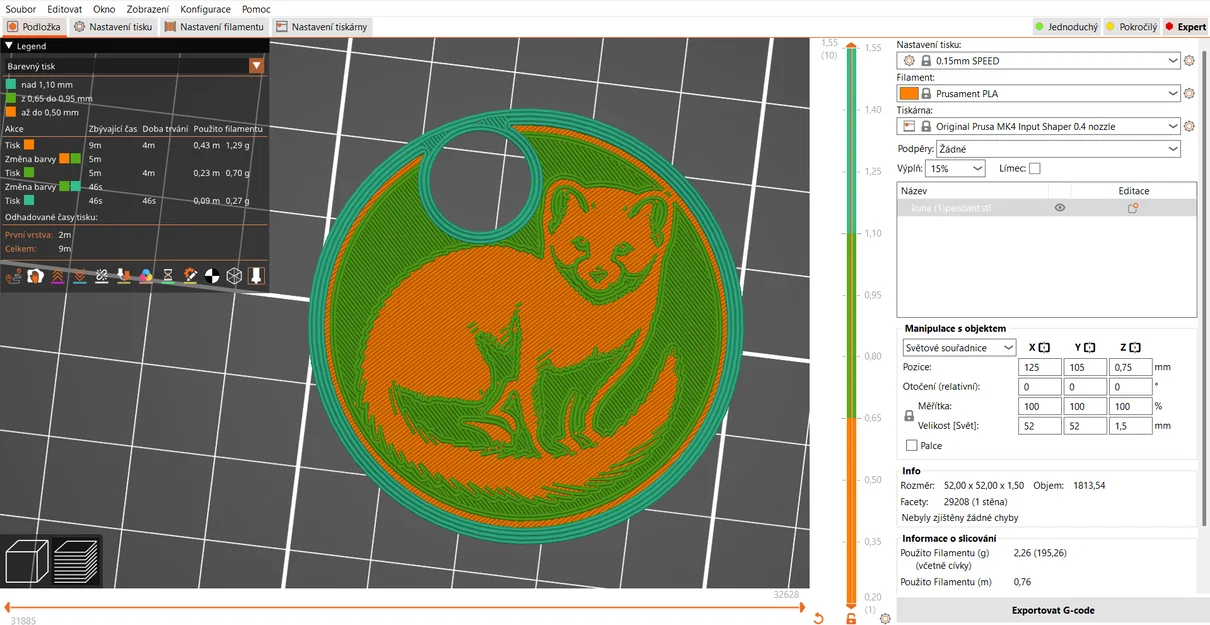This screenshot has width=1210, height=625.
Task: Toggle custom G-code gear-and-pencil icon
Action: [190, 275]
